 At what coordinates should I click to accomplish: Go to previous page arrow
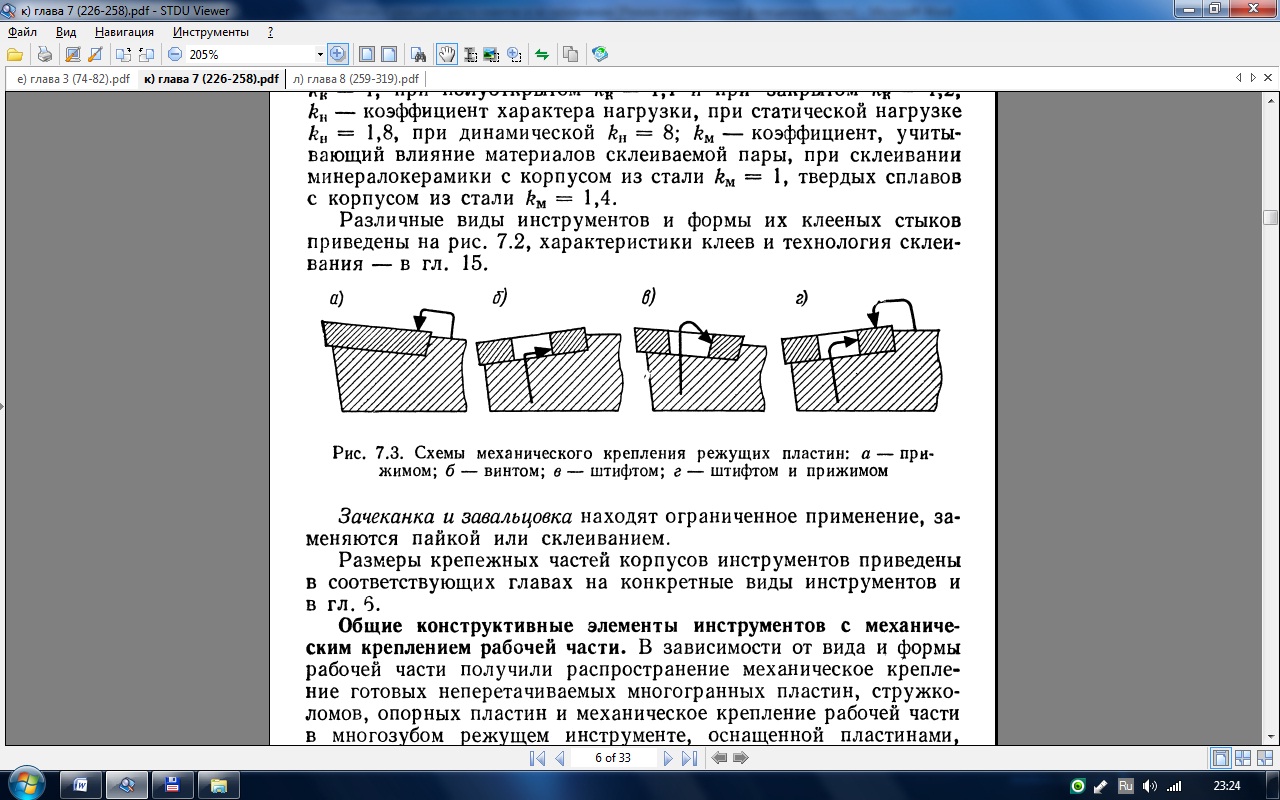(560, 758)
